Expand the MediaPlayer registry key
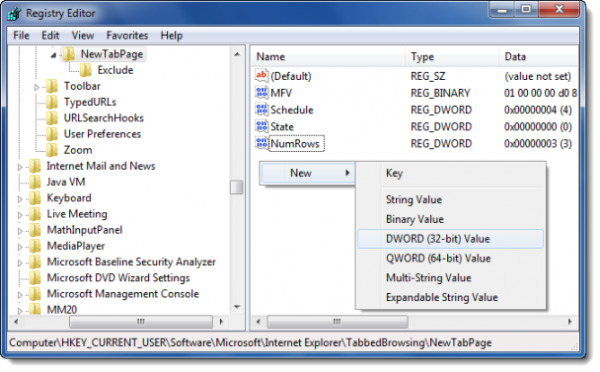The height and width of the screenshot is (372, 600). point(20,247)
